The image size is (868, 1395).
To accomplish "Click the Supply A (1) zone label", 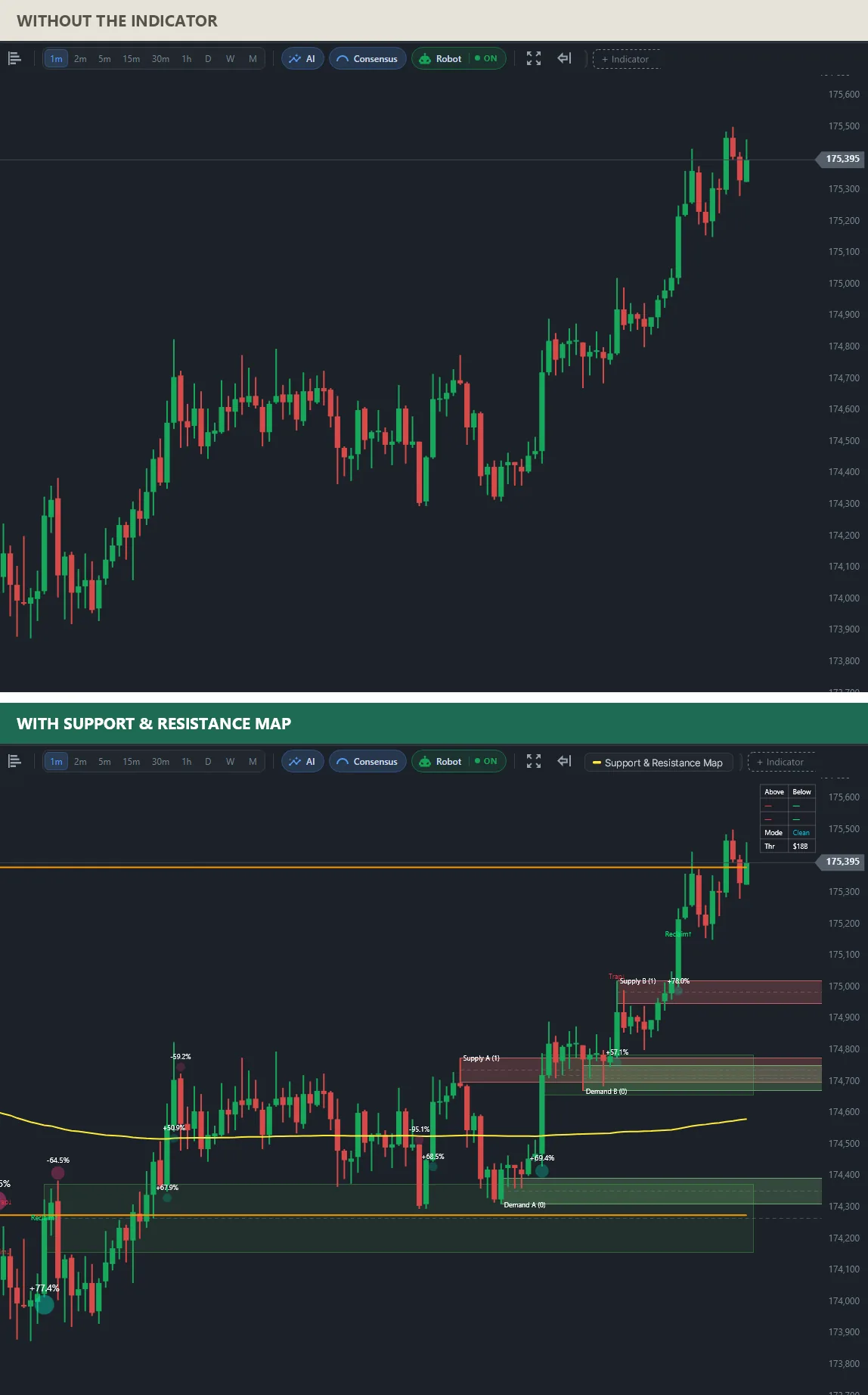I will tap(481, 1058).
